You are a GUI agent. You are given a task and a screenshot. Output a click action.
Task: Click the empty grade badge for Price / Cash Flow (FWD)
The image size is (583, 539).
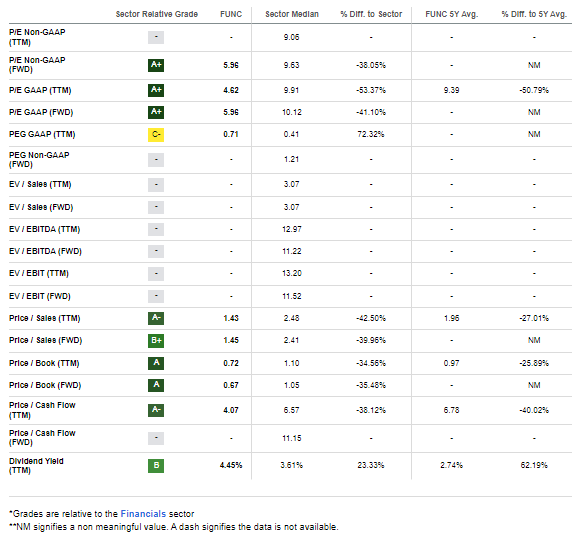click(x=156, y=438)
